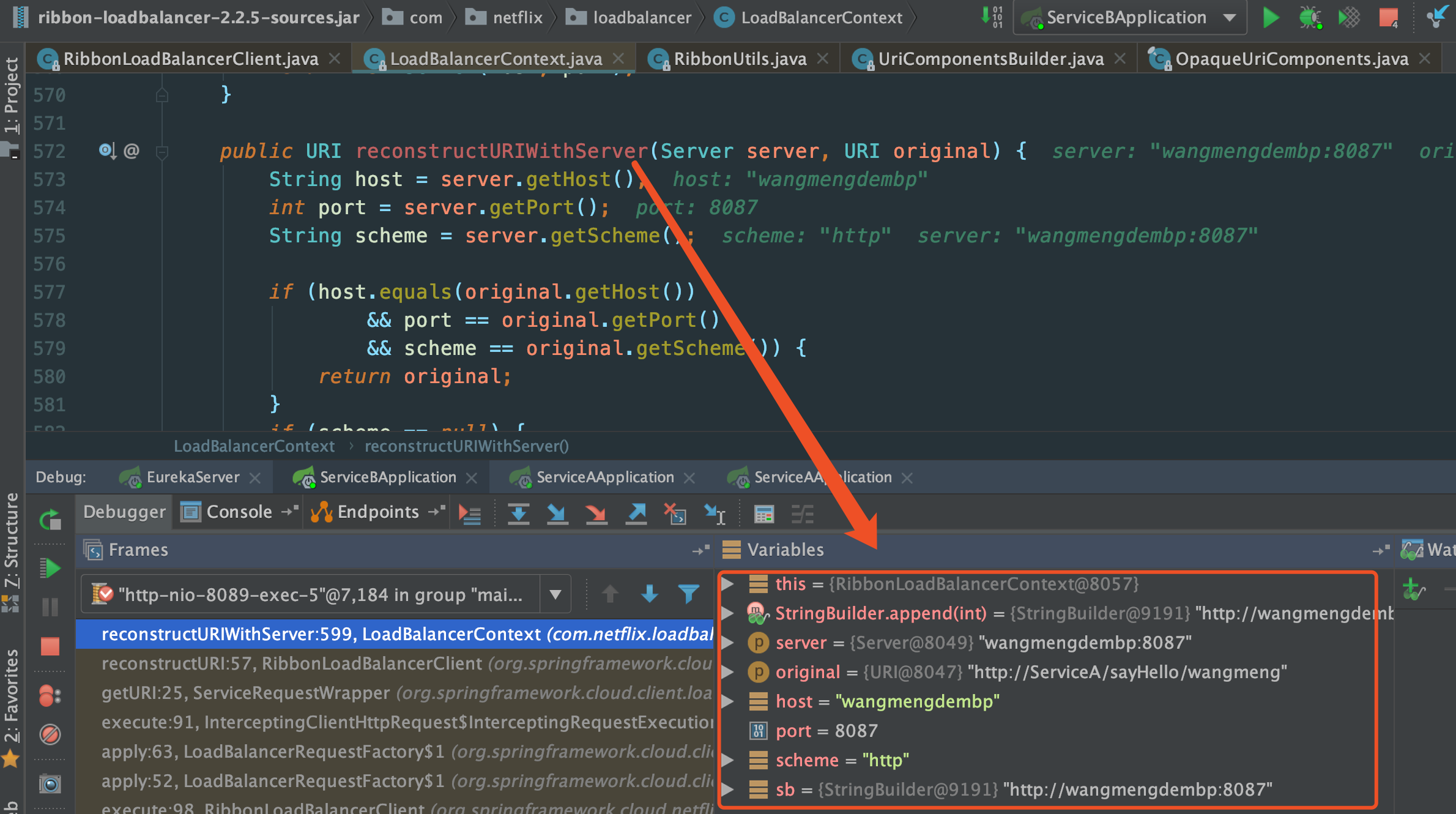Viewport: 1456px width, 814px height.
Task: Open the Structure tool window
Action: coord(12,540)
